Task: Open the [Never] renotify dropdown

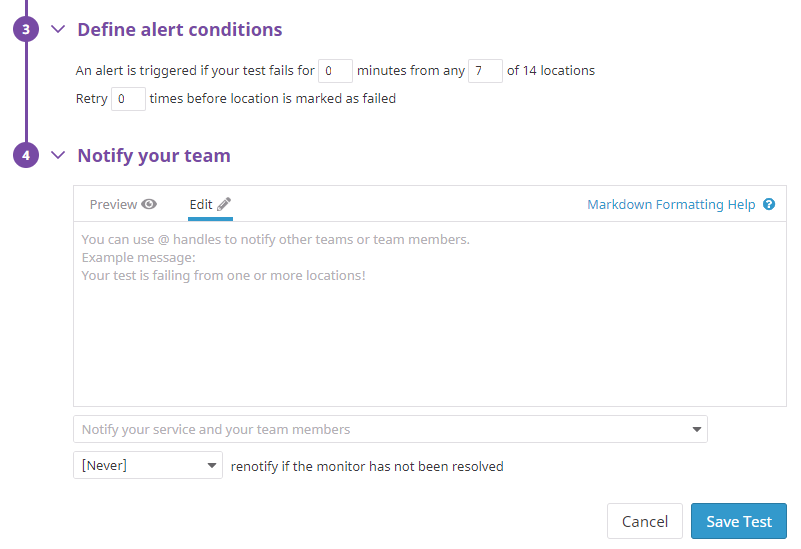Action: pos(148,465)
